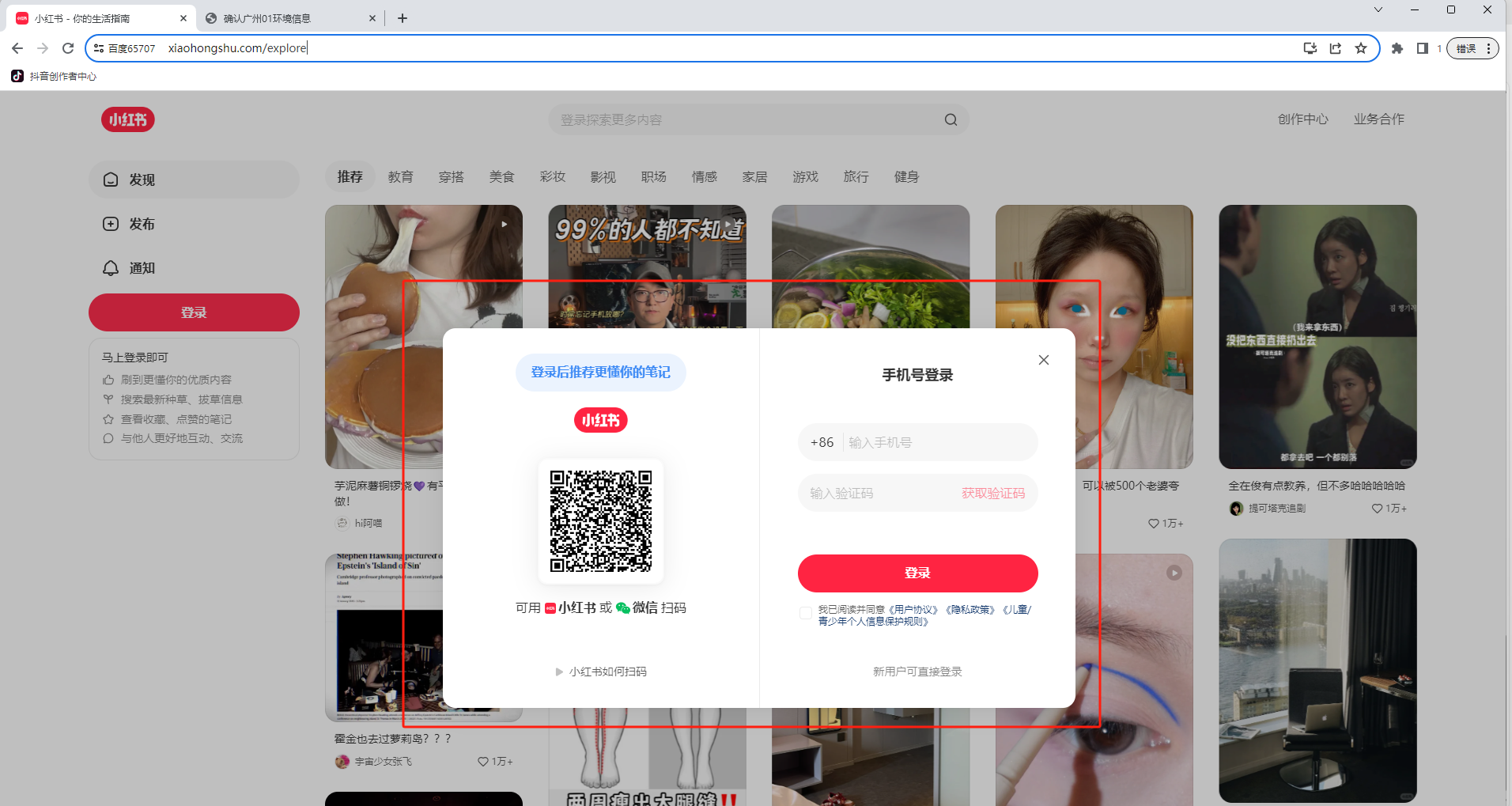
Task: Open 发现 in the sidebar
Action: (x=194, y=180)
